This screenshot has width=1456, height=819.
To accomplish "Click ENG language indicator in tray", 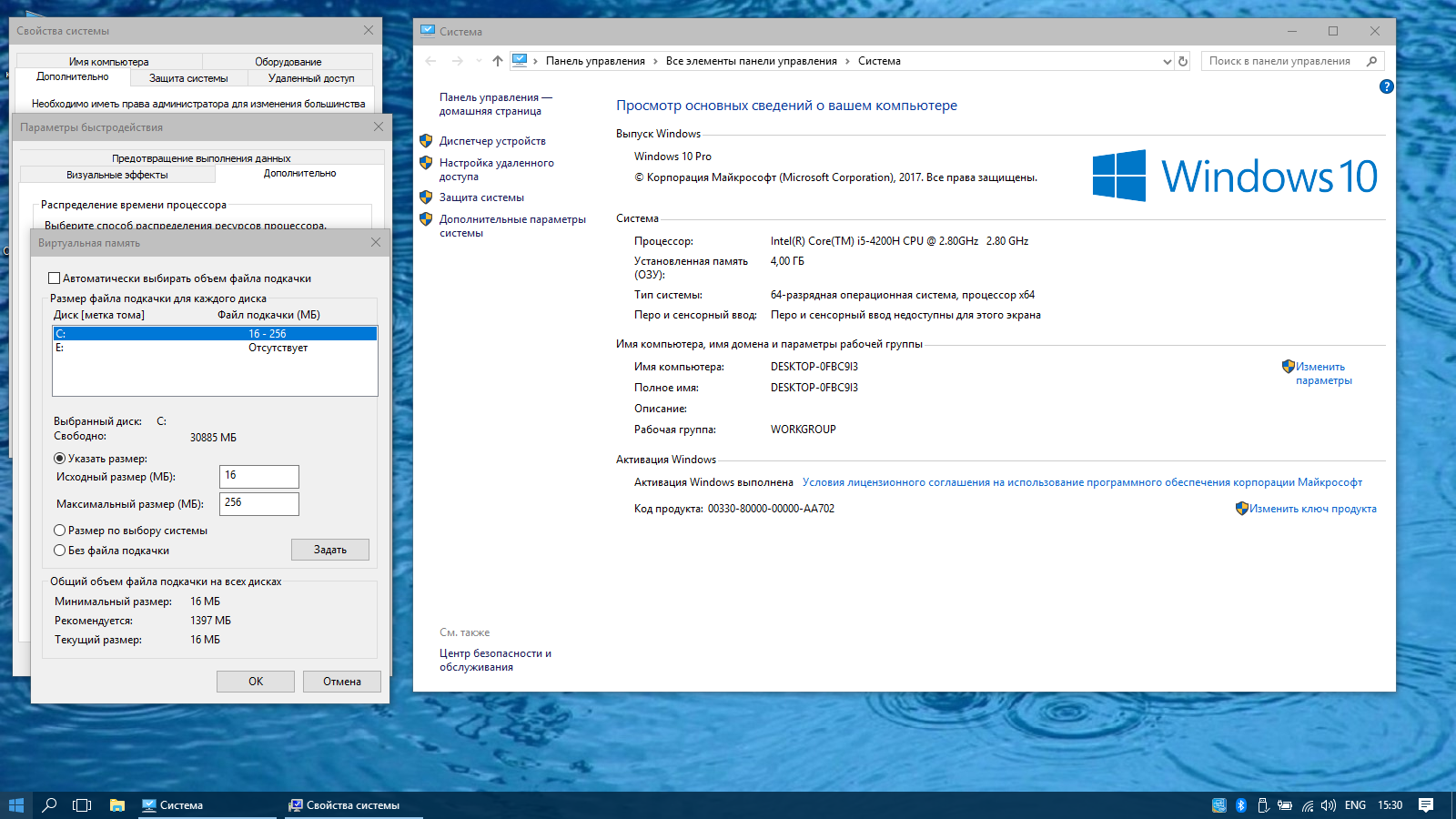I will pyautogui.click(x=1355, y=805).
